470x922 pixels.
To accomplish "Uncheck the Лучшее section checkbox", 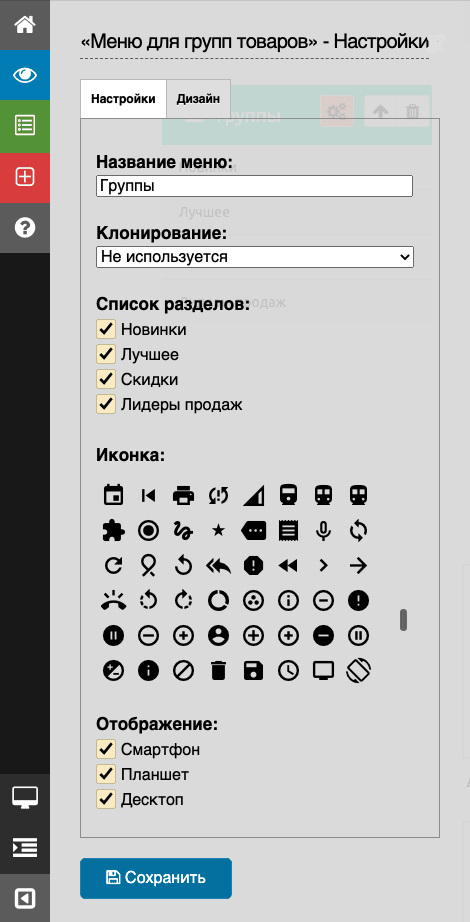I will (x=106, y=355).
